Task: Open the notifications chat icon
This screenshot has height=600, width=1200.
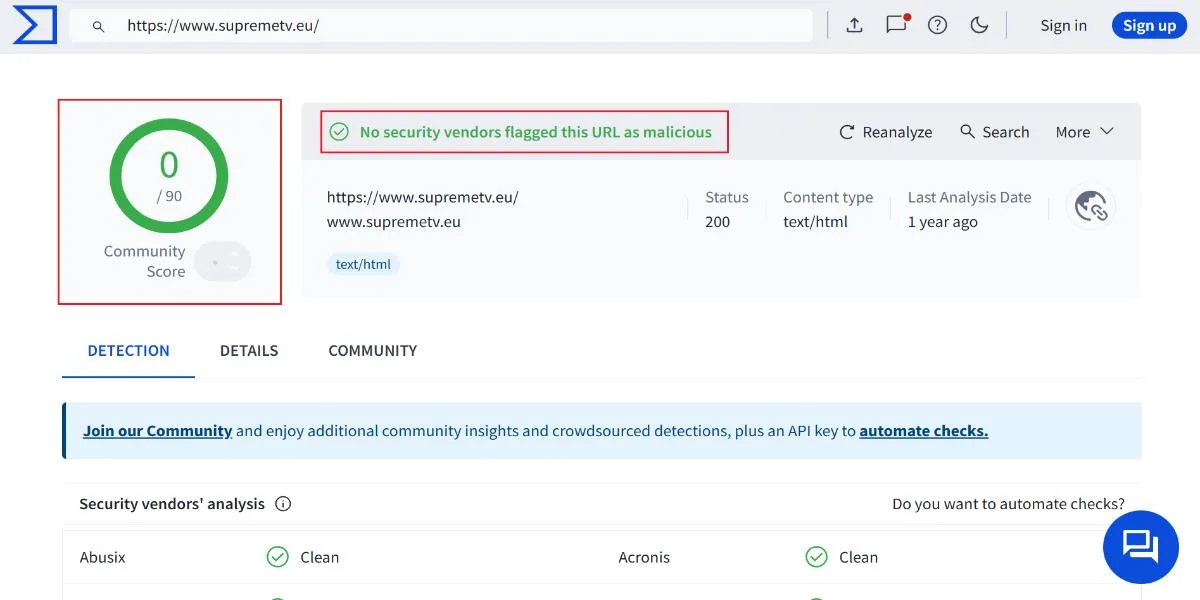Action: point(897,25)
